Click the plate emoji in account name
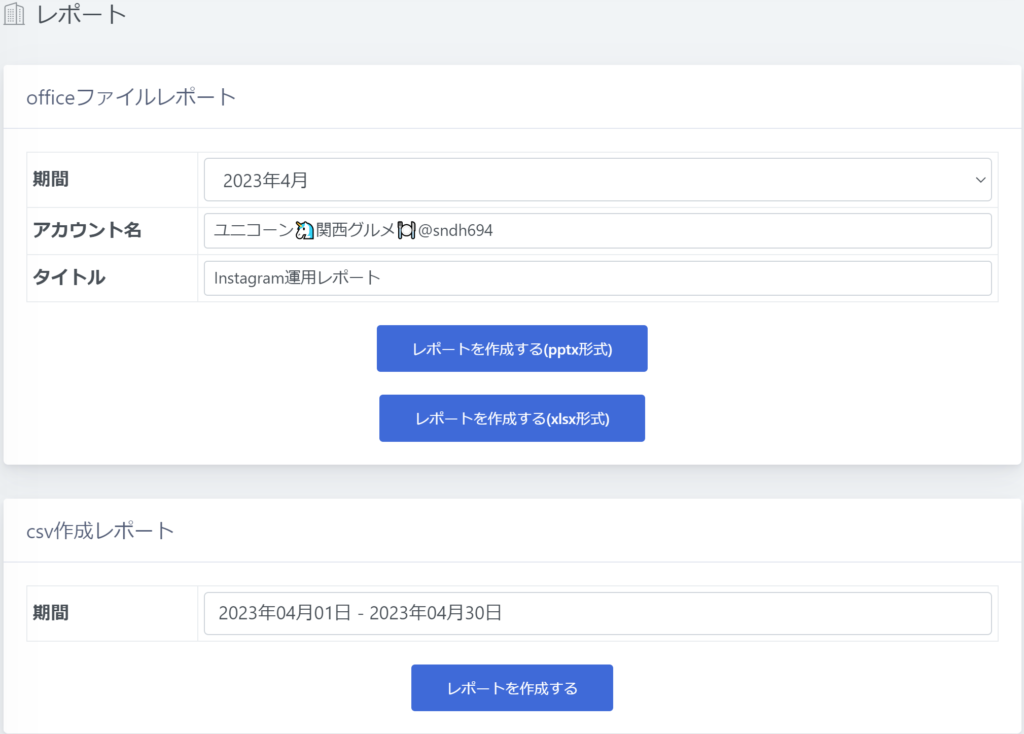The image size is (1024, 734). [x=406, y=231]
